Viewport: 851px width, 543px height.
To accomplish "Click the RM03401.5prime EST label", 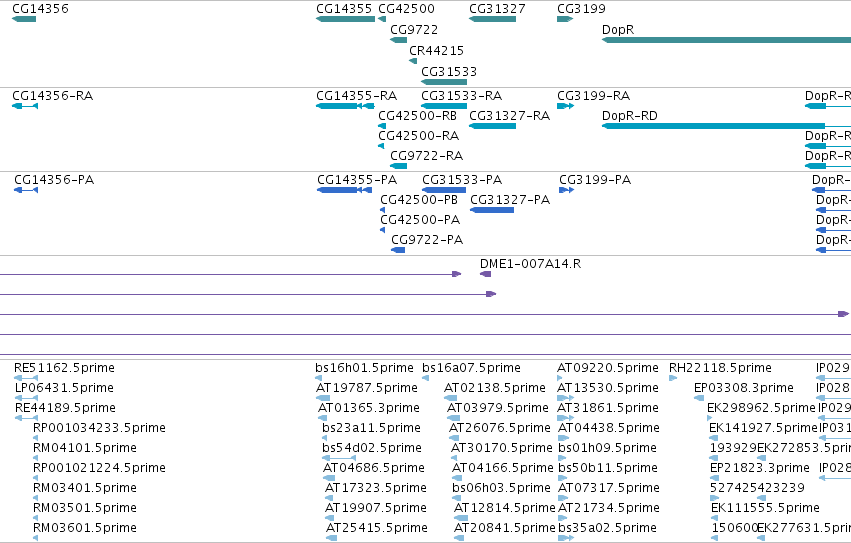I will click(x=85, y=489).
